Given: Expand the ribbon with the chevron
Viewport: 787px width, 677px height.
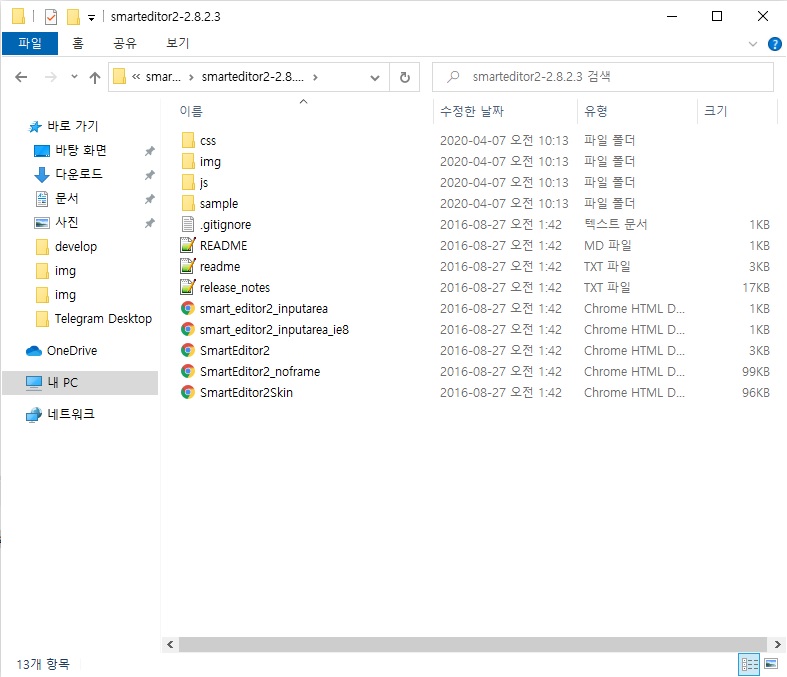Looking at the screenshot, I should point(752,44).
